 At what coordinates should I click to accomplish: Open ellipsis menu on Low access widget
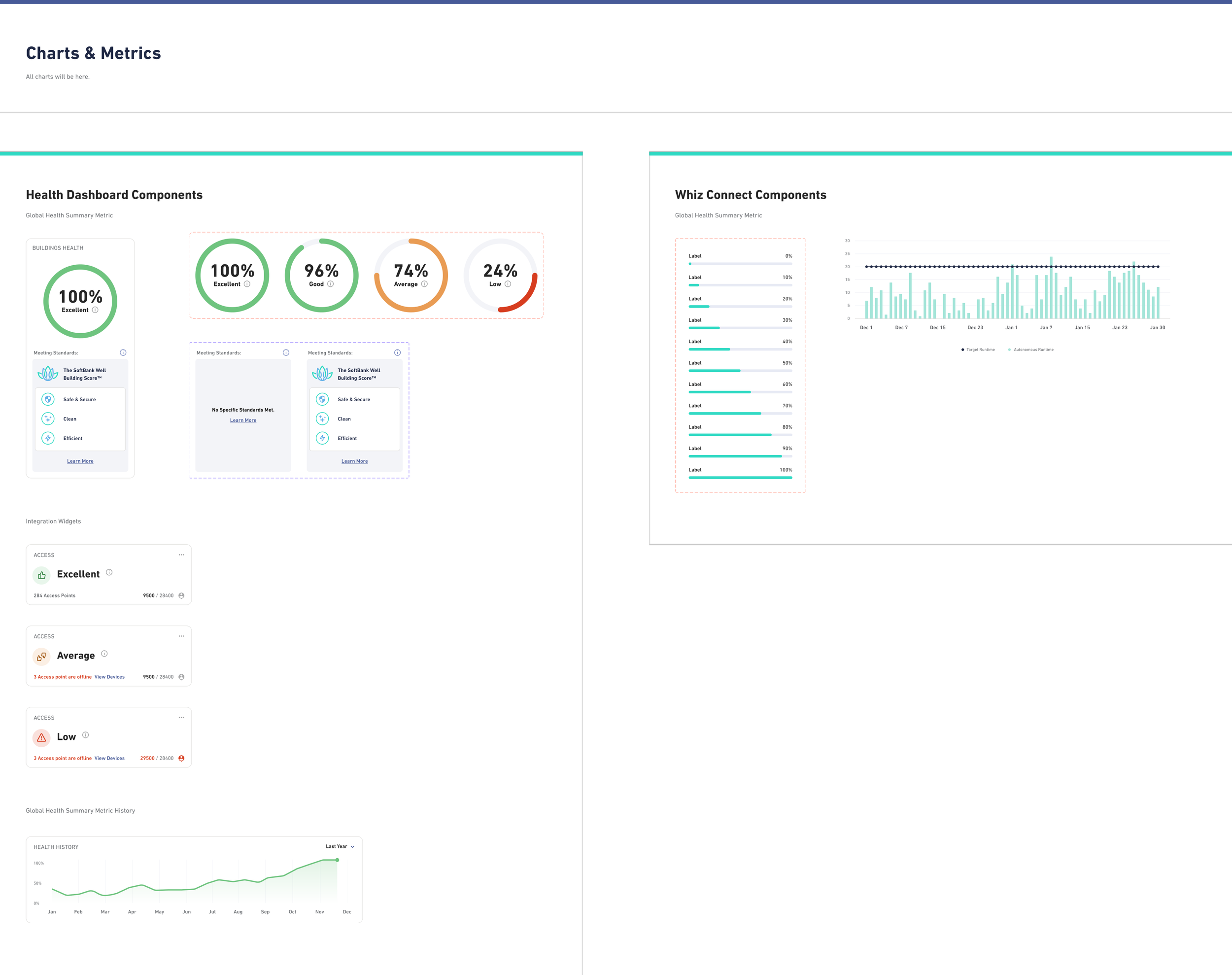181,718
